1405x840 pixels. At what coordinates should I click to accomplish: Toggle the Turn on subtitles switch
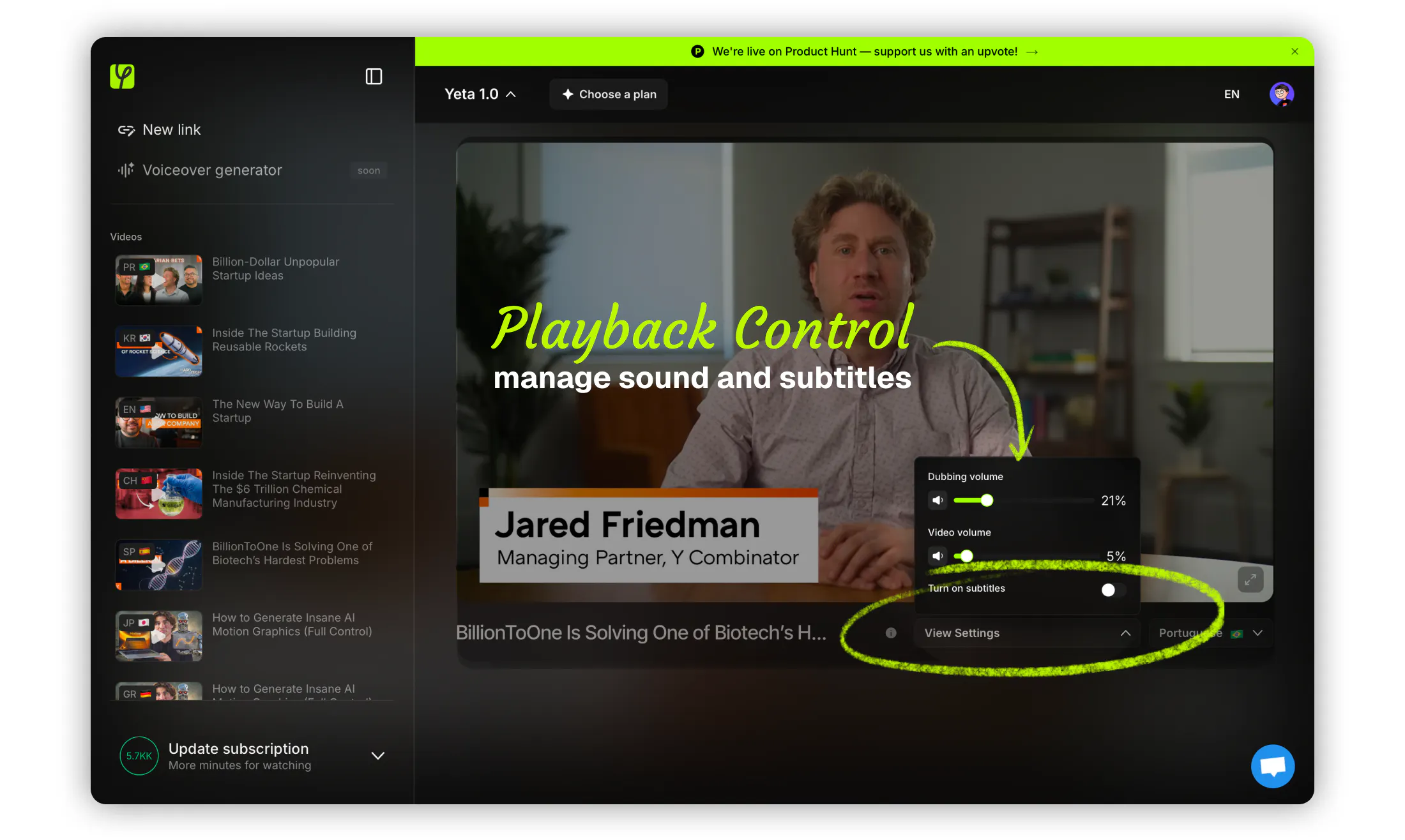click(x=1113, y=590)
